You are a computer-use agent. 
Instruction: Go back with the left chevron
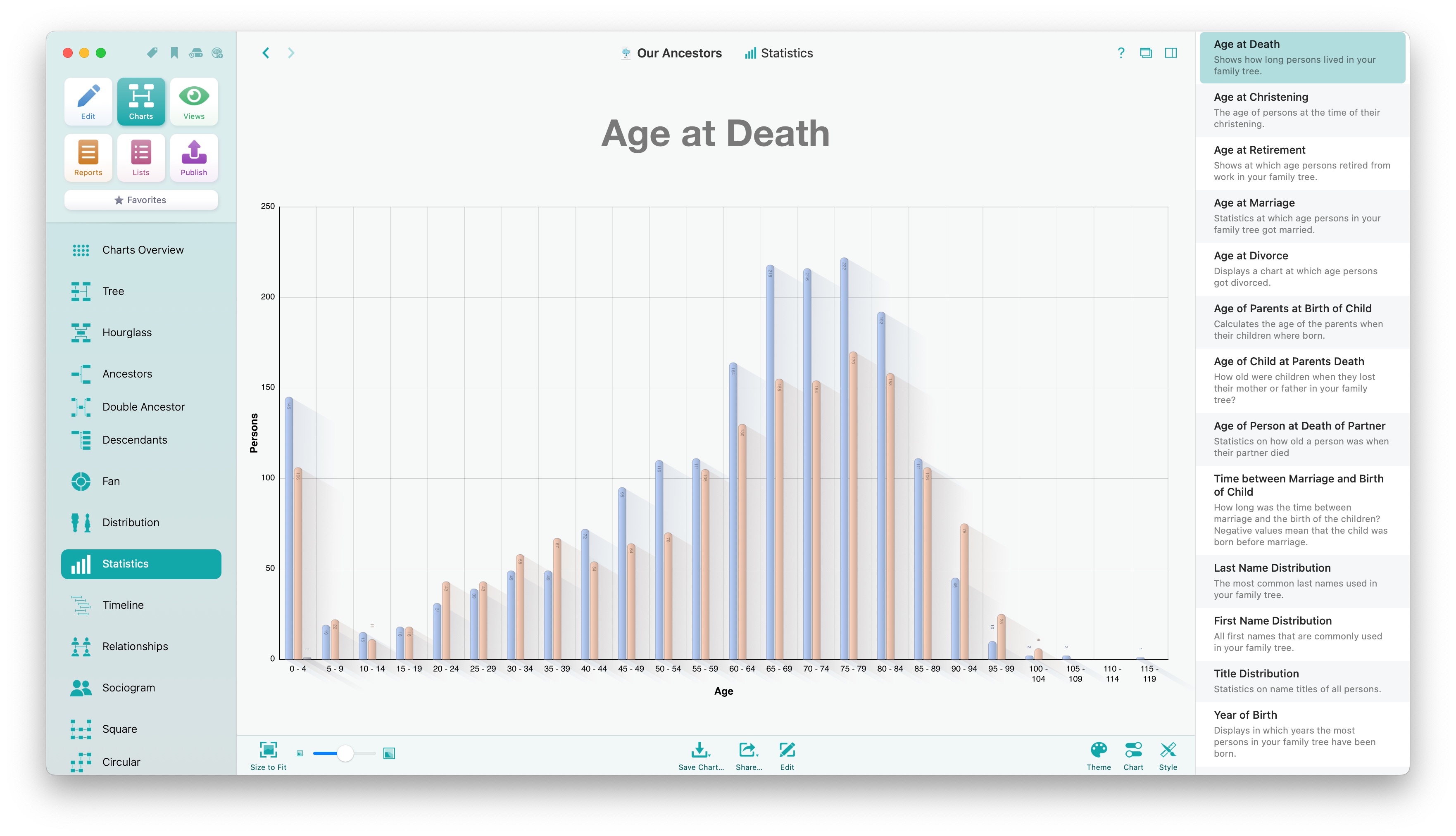coord(266,53)
